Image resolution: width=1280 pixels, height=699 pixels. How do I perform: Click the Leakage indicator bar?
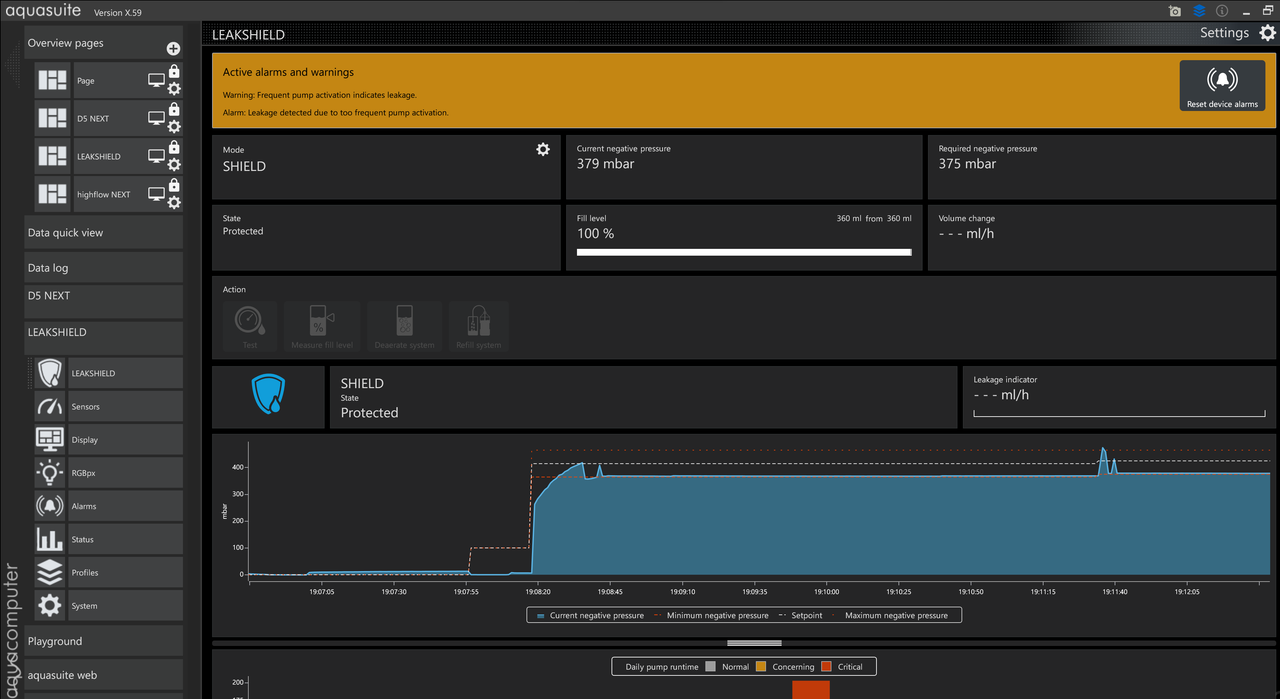tap(1118, 411)
